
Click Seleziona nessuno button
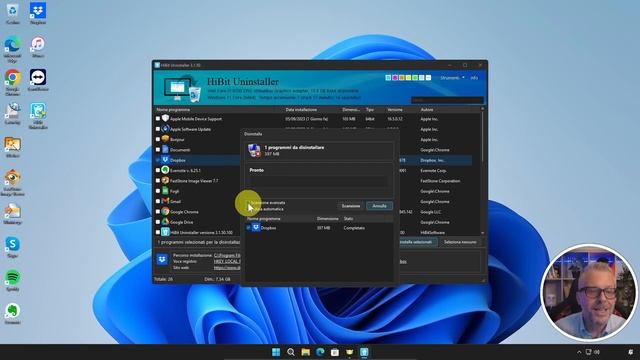point(460,242)
